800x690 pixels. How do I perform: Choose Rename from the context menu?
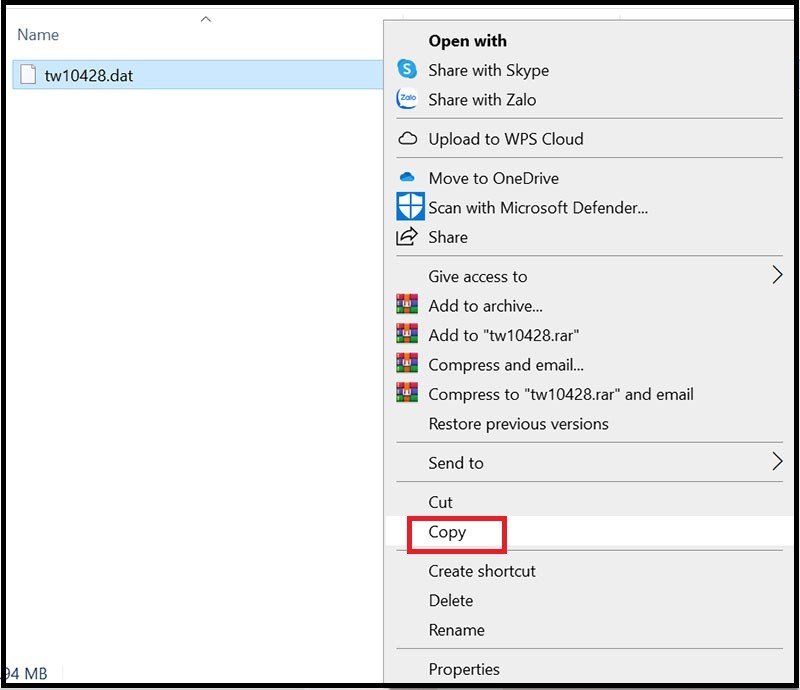tap(456, 630)
